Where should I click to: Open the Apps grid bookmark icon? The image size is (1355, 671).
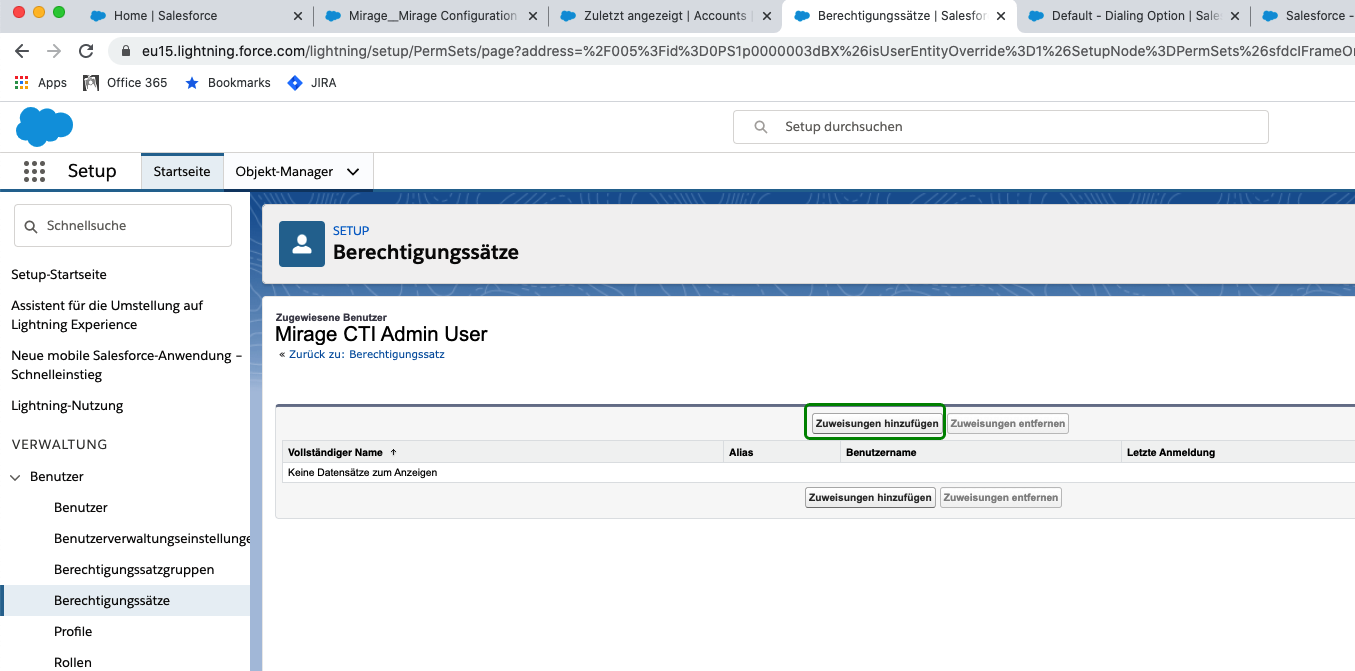coord(22,83)
